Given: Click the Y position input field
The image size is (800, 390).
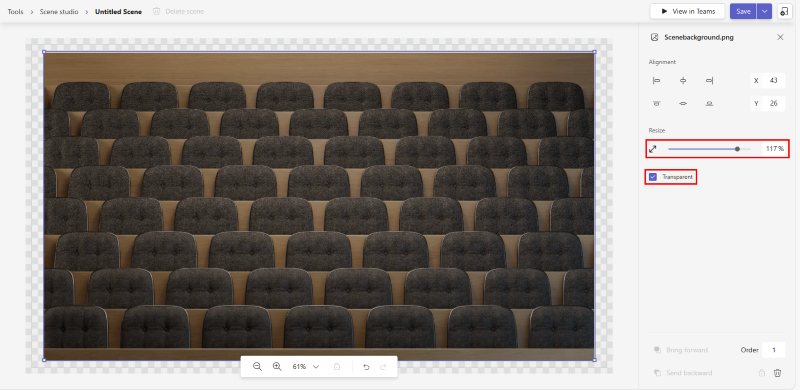Looking at the screenshot, I should pos(773,104).
